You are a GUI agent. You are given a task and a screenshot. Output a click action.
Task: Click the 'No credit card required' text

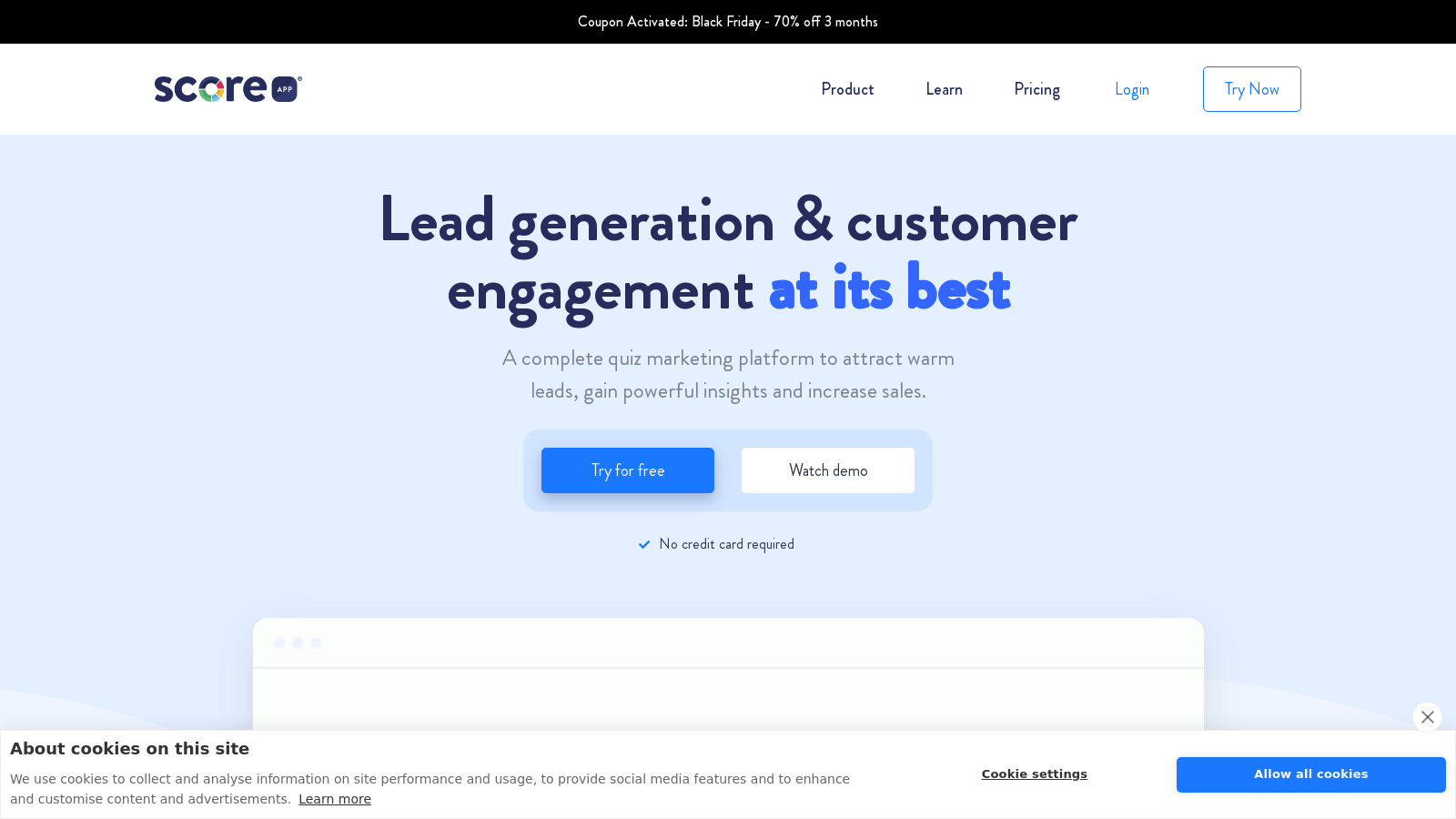726,544
